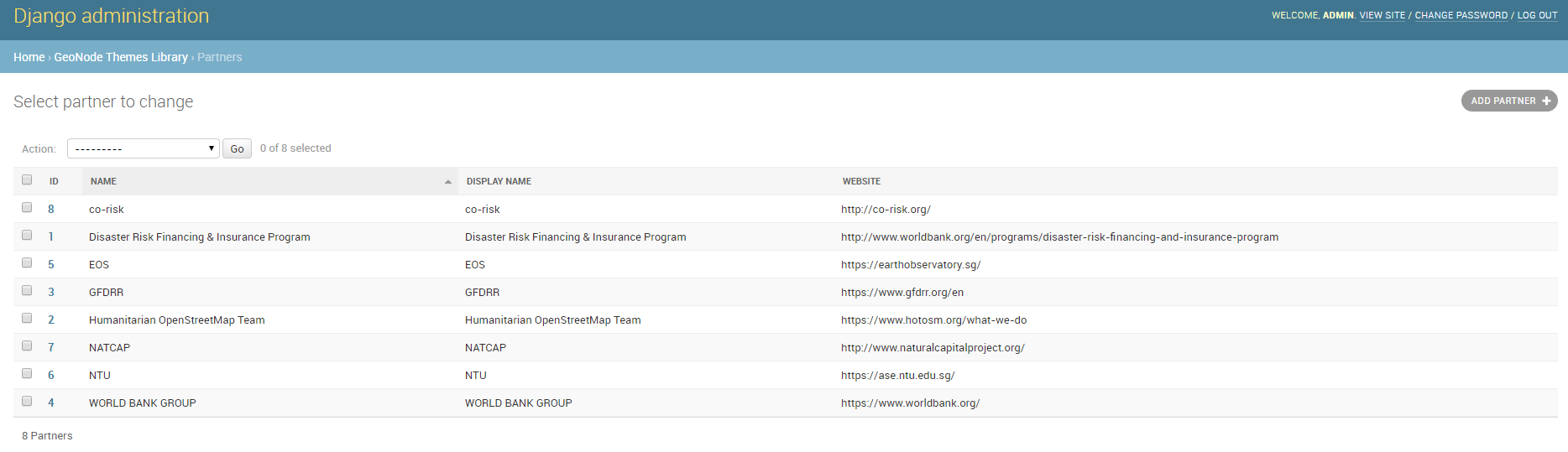Image resolution: width=1568 pixels, height=452 pixels.
Task: Click co-risk in the Name column
Action: point(107,209)
